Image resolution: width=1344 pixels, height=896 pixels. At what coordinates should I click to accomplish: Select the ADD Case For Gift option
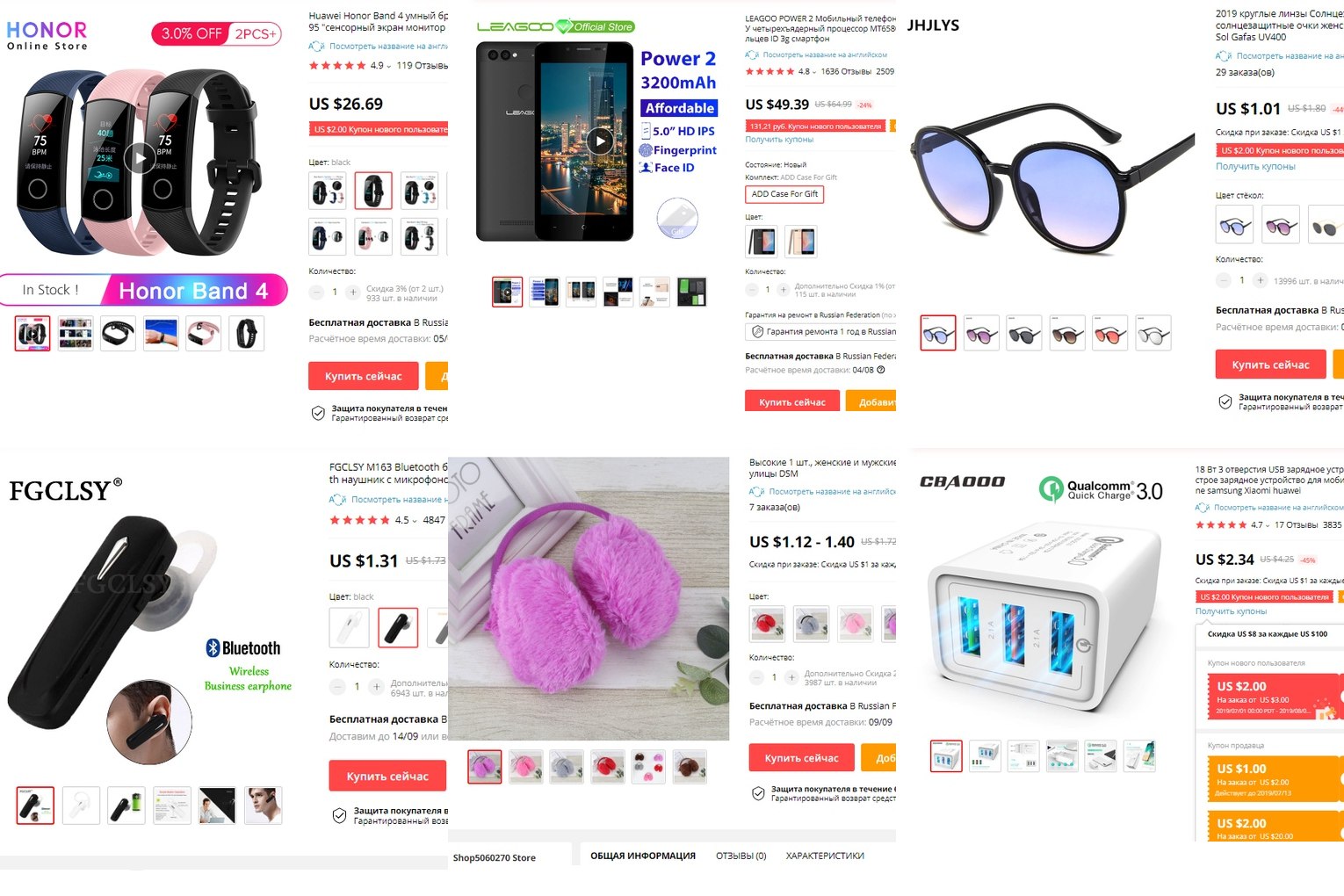point(784,194)
